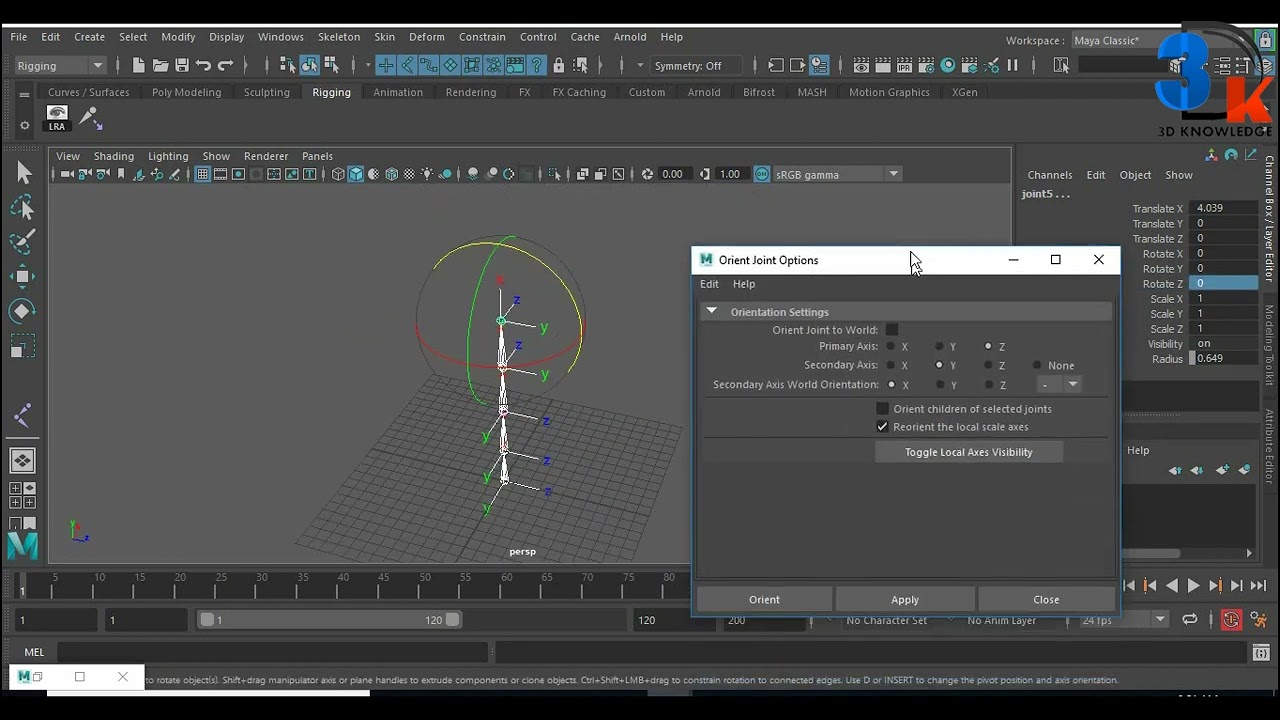Screen dimensions: 1280x720
Task: Collapse the Orientation Settings section
Action: 712,311
